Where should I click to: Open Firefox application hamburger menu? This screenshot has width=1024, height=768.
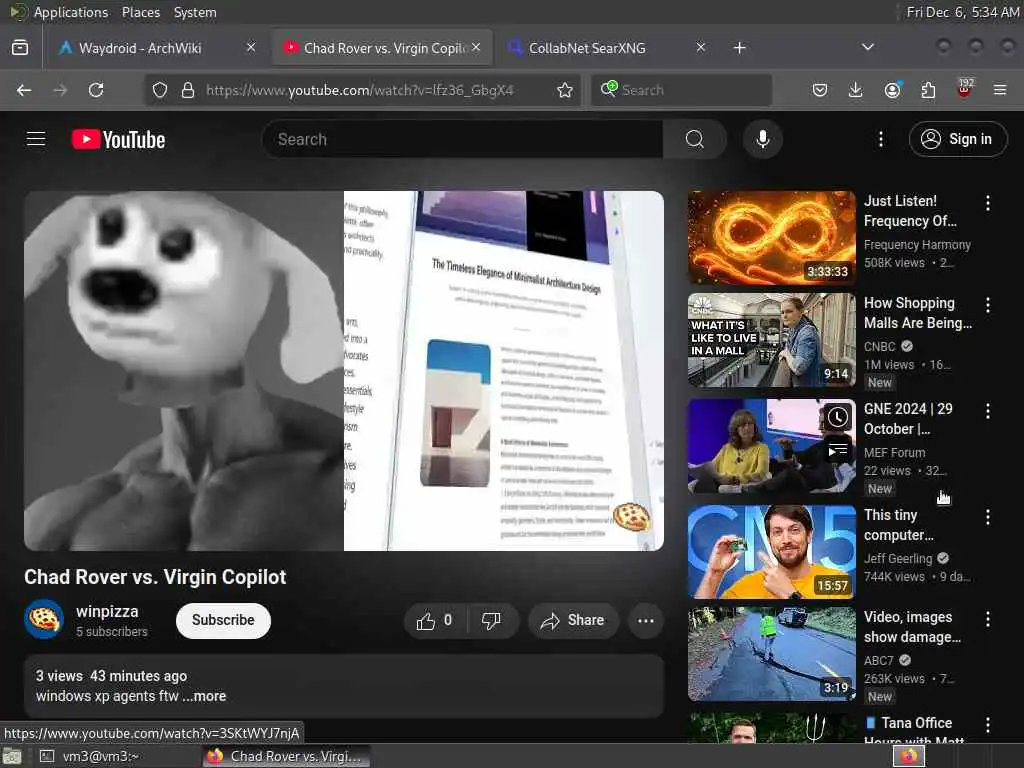click(x=1000, y=90)
